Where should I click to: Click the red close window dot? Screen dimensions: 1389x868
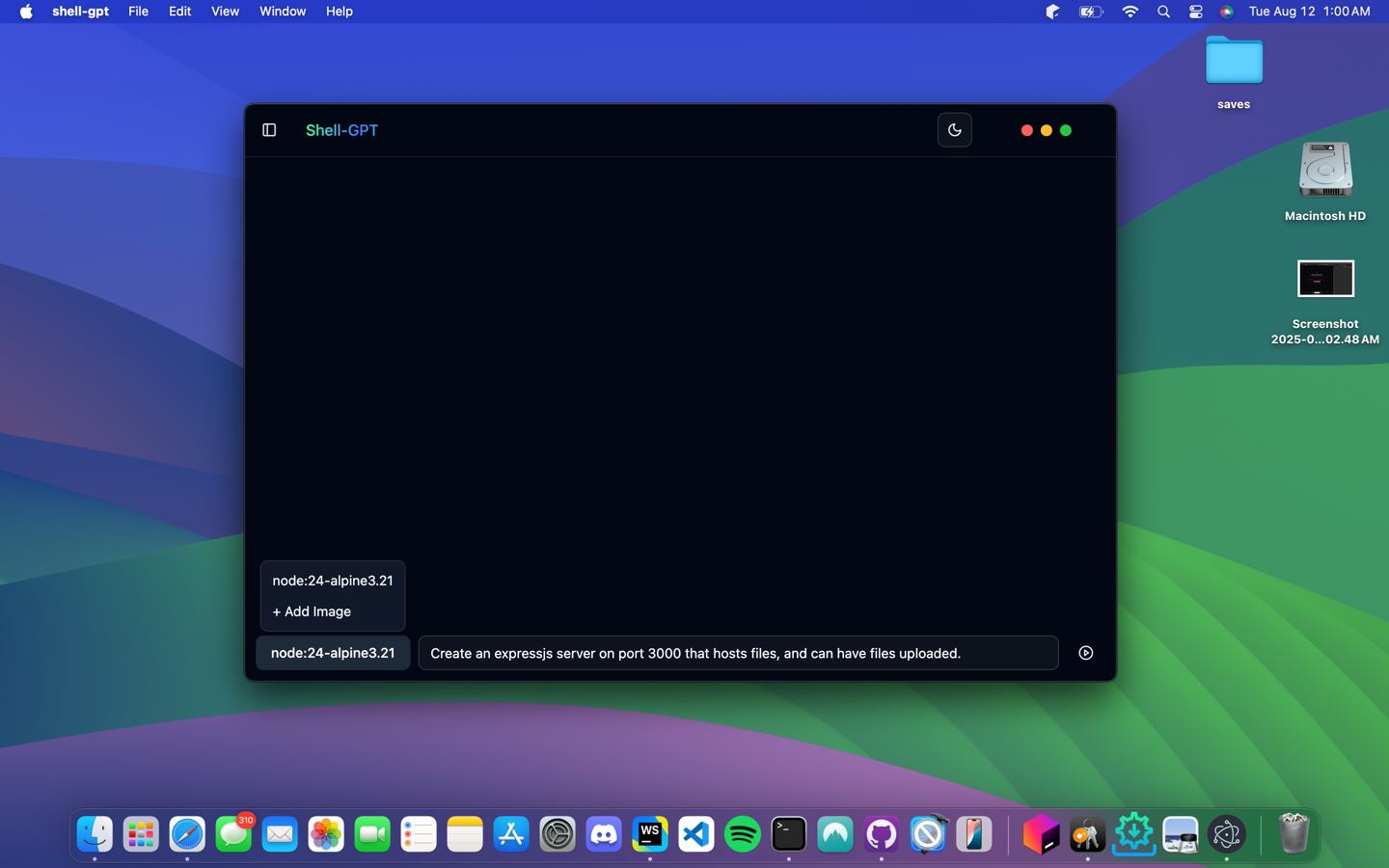[1026, 130]
